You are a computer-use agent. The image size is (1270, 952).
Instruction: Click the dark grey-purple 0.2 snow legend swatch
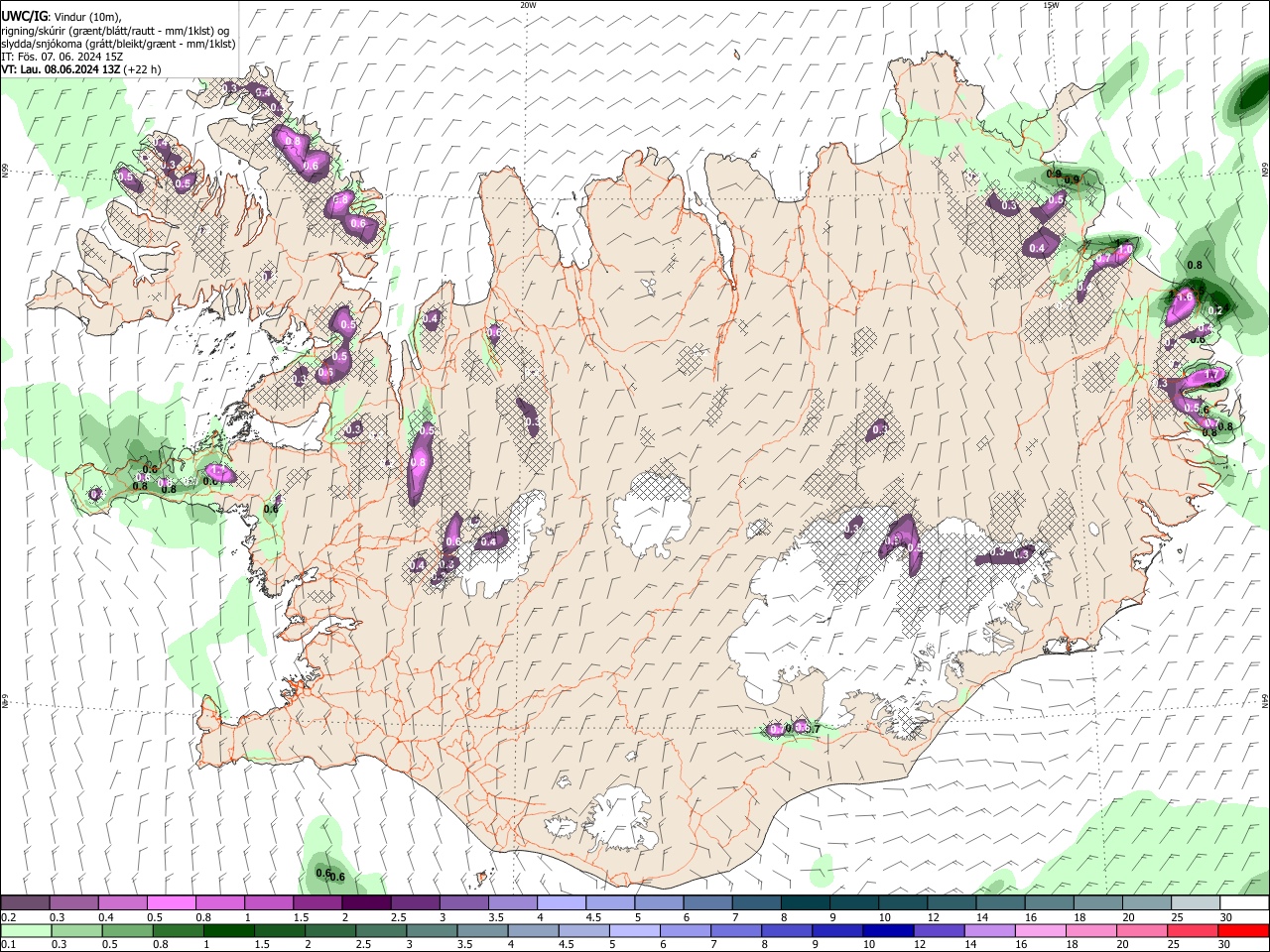point(25,903)
